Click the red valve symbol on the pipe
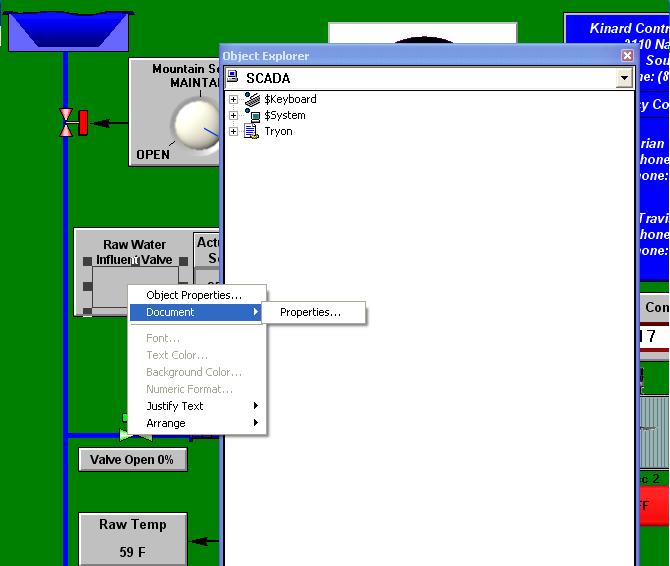 click(x=73, y=123)
